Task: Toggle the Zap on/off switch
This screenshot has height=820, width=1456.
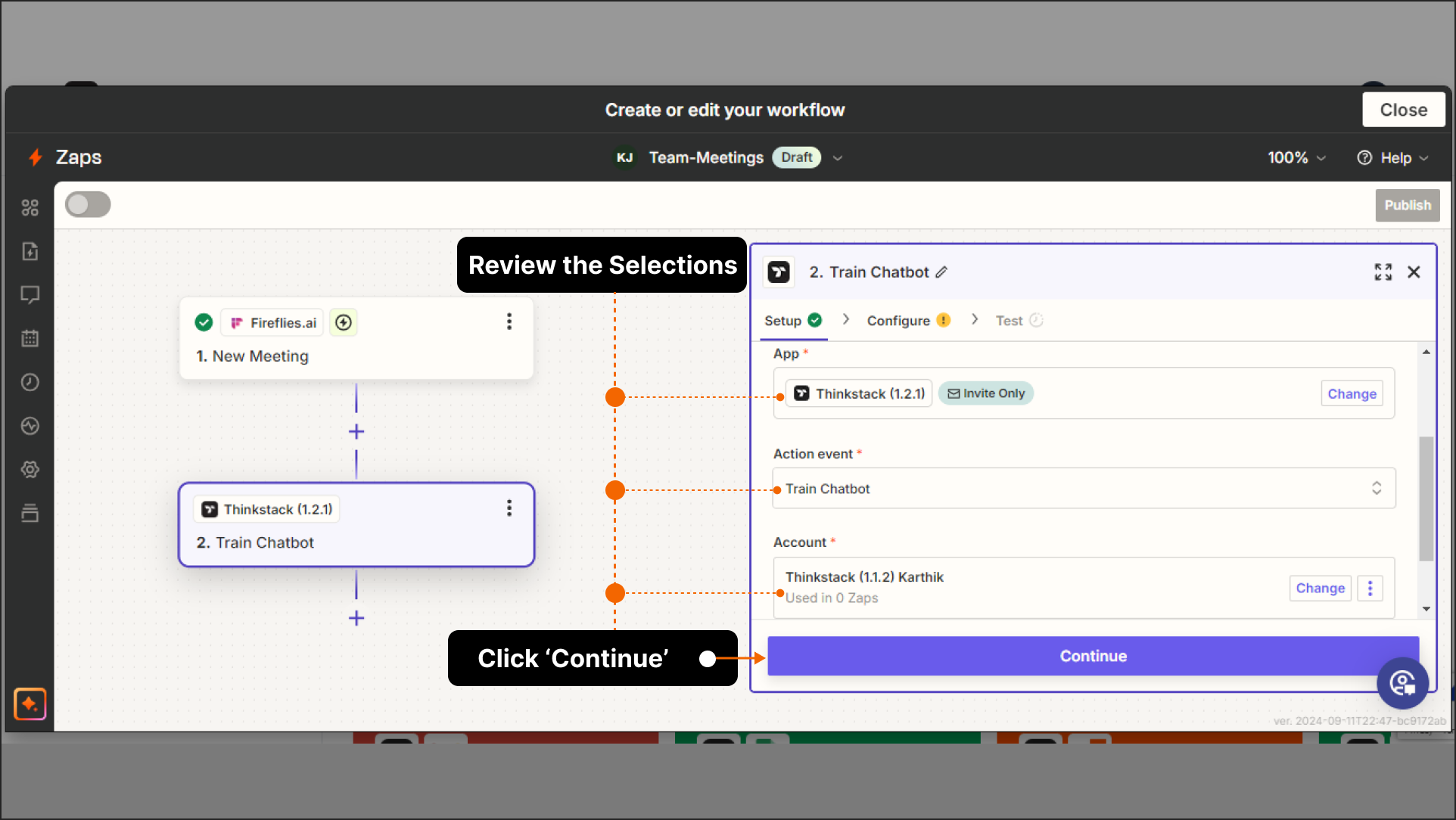Action: tap(88, 204)
